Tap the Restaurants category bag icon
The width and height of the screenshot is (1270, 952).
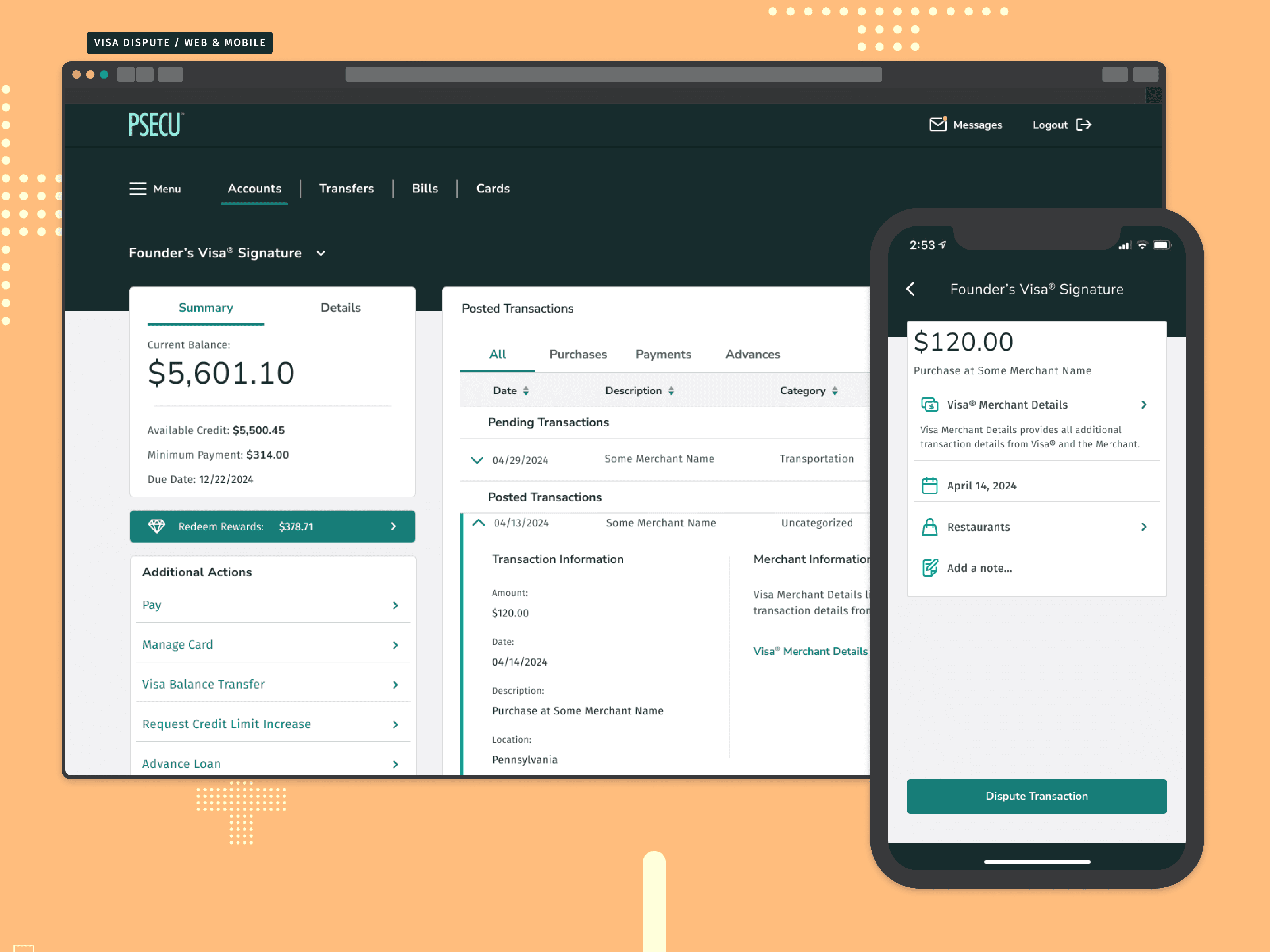(929, 527)
